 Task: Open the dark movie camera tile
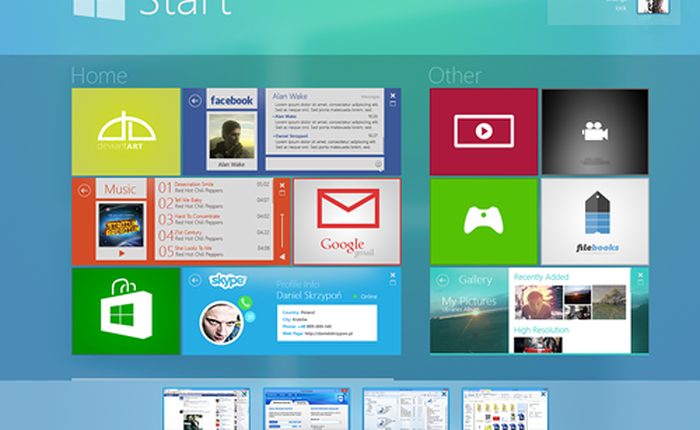tap(595, 132)
